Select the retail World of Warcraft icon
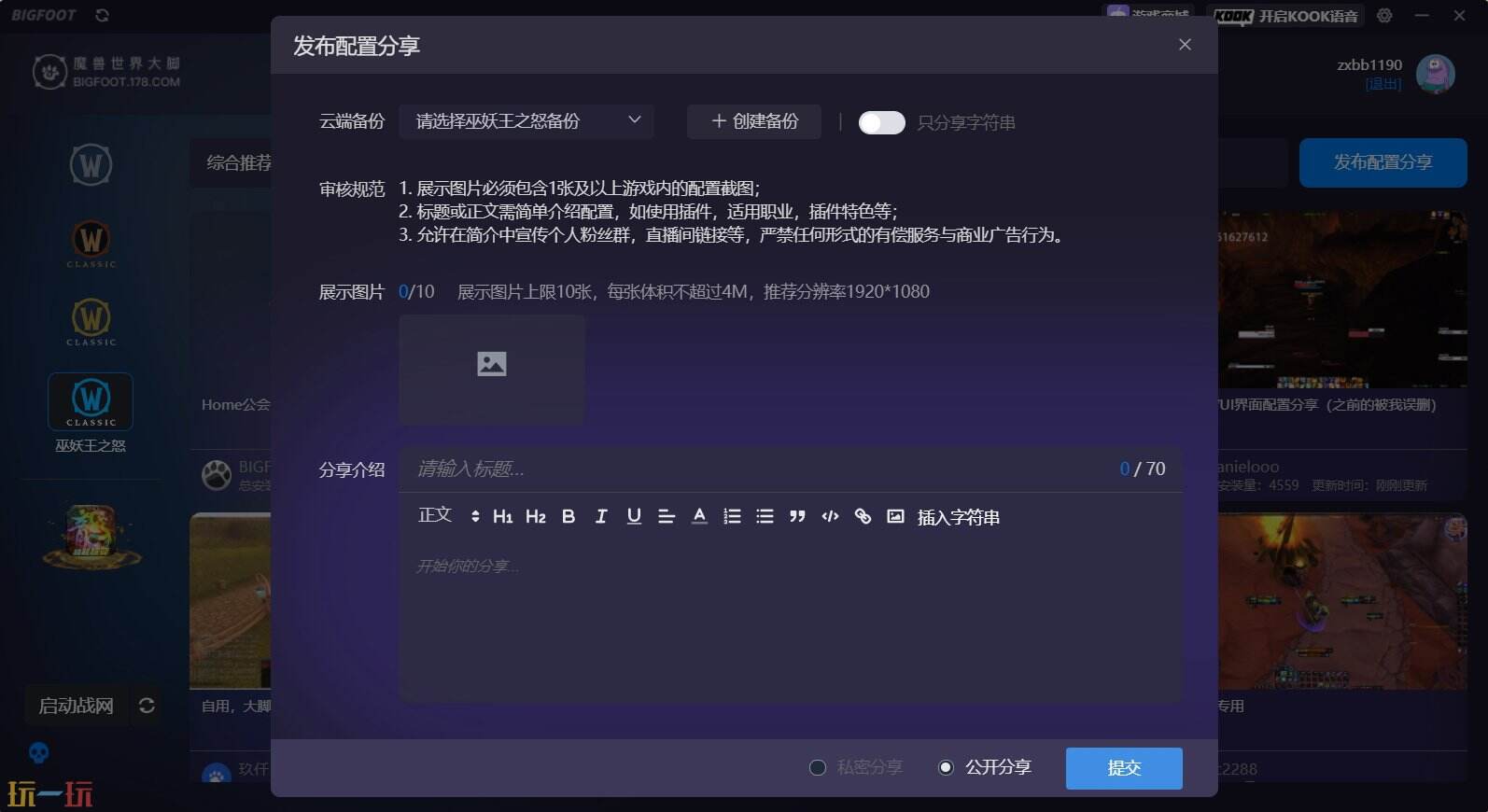This screenshot has width=1488, height=812. 91,165
